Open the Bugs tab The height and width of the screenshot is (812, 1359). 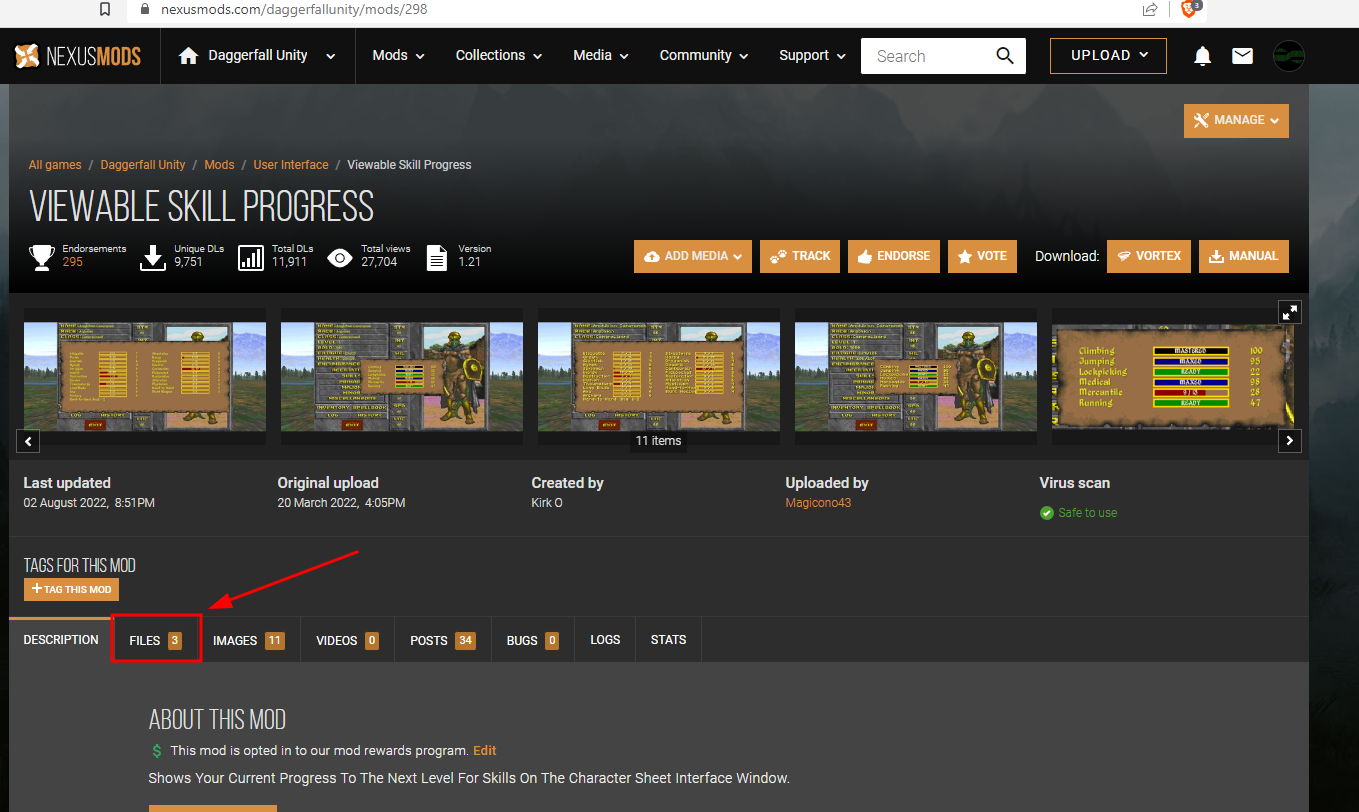(x=533, y=640)
